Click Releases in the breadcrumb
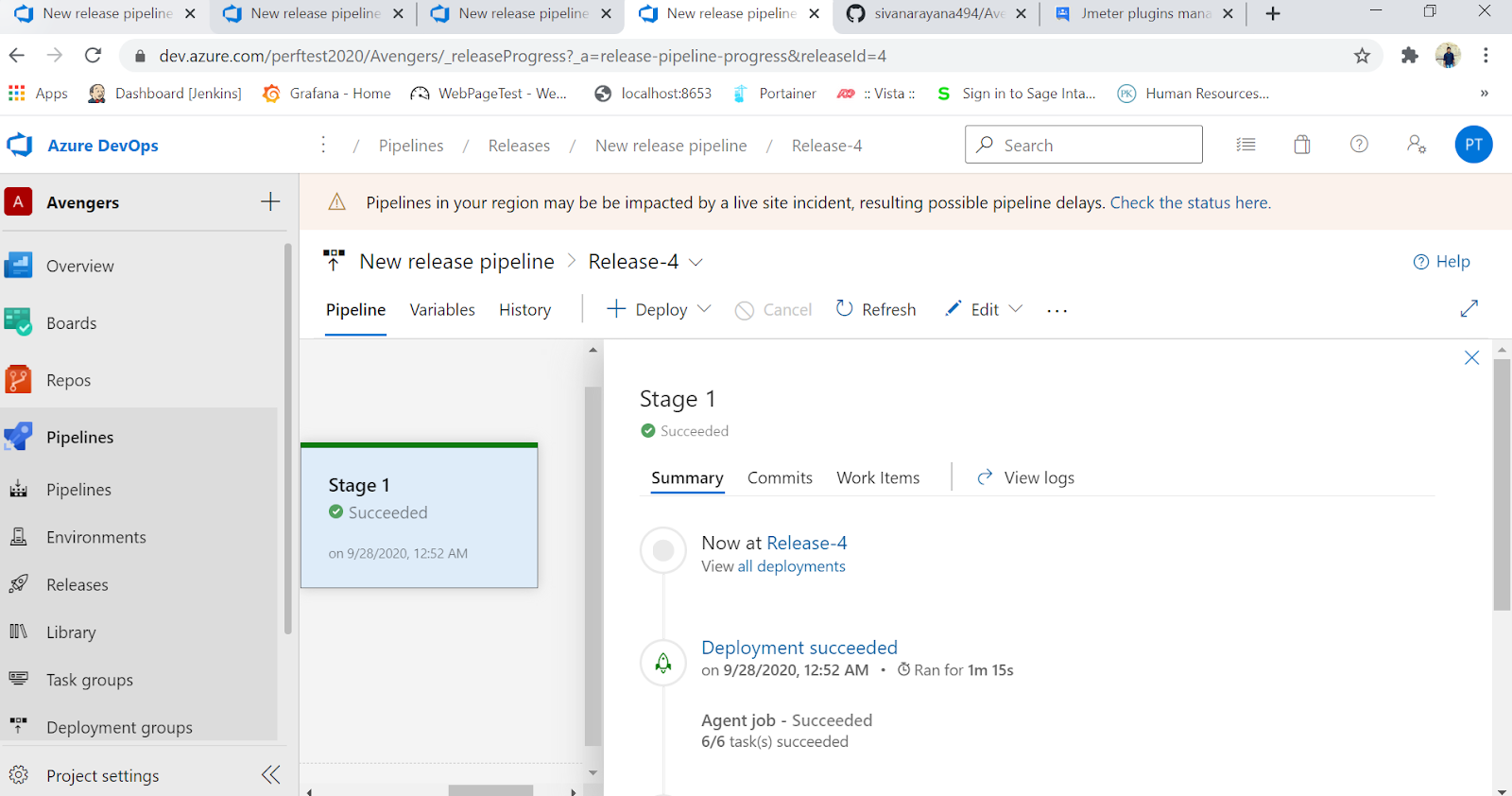 [x=519, y=146]
